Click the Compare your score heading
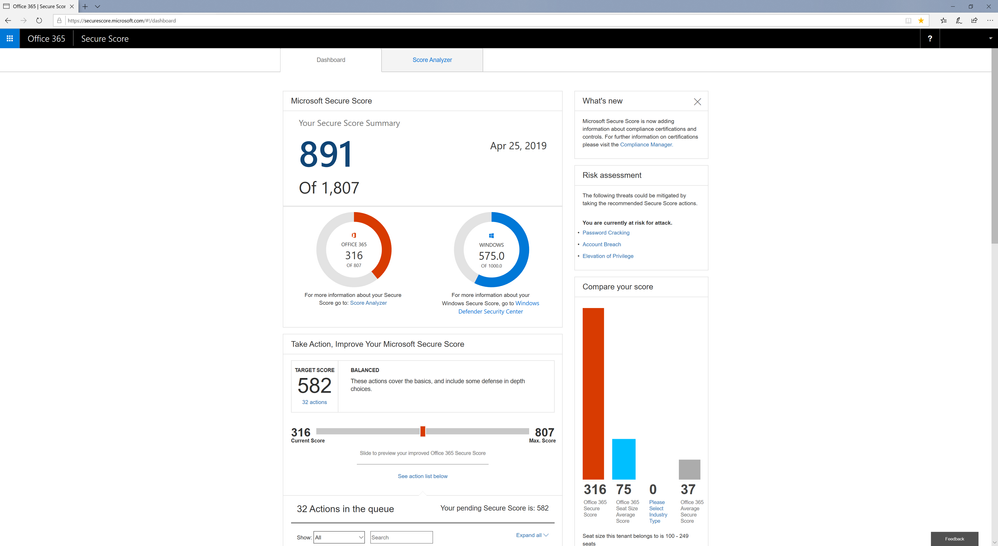 [617, 287]
